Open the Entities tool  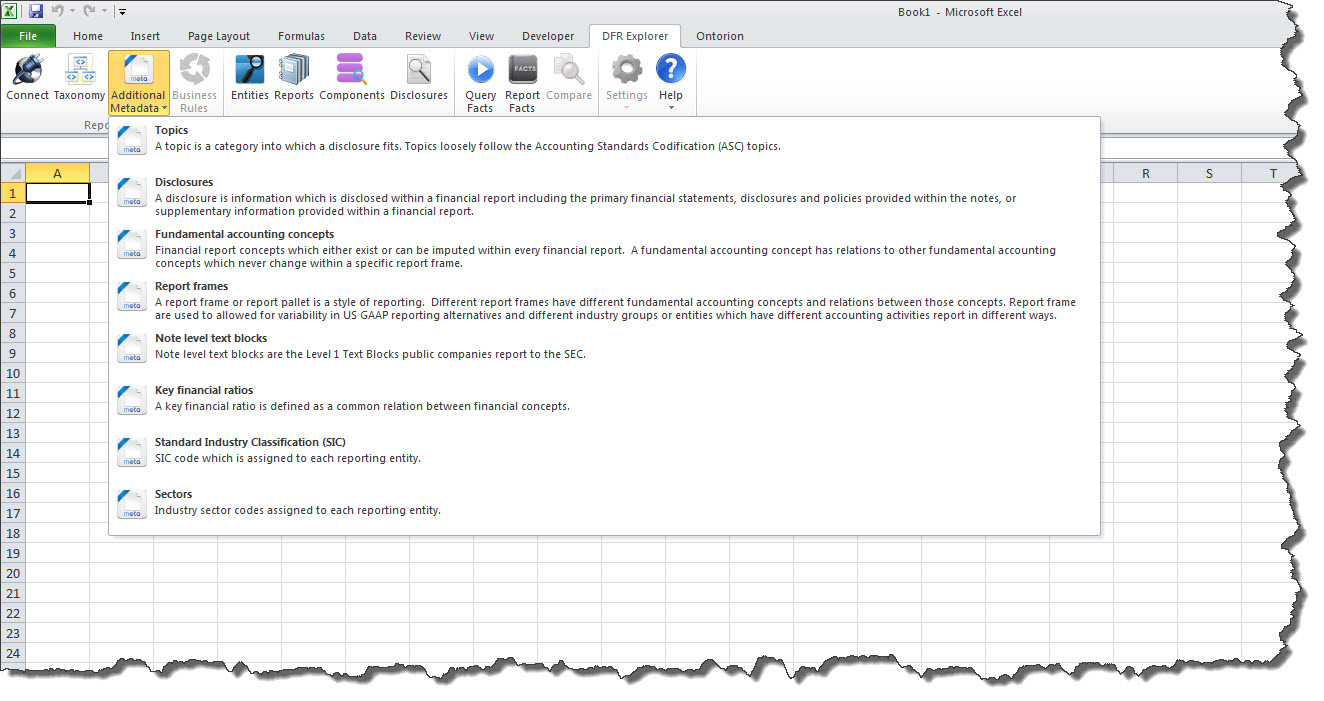click(x=250, y=79)
